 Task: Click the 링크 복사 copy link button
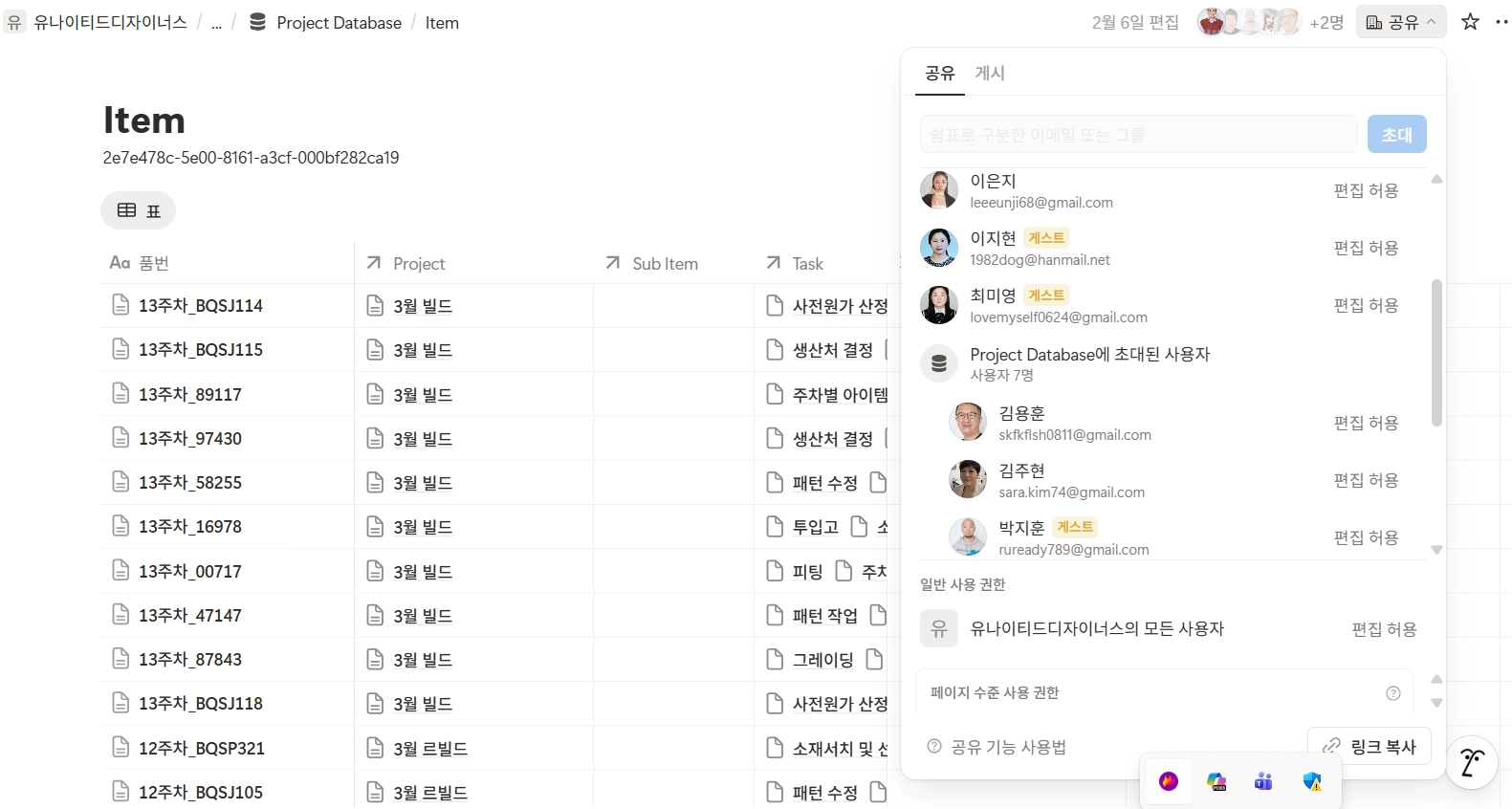1370,746
